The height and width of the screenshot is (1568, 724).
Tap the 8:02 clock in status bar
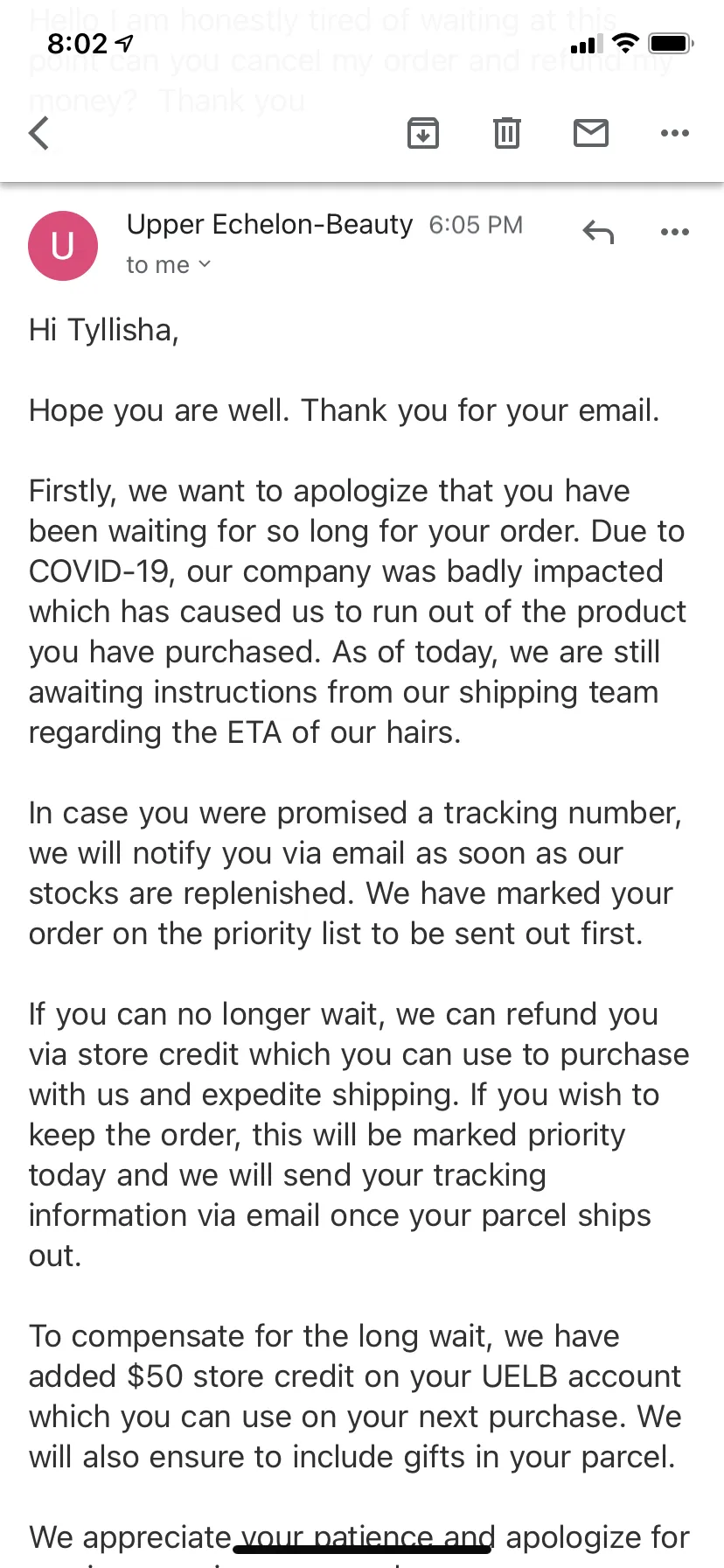[77, 43]
